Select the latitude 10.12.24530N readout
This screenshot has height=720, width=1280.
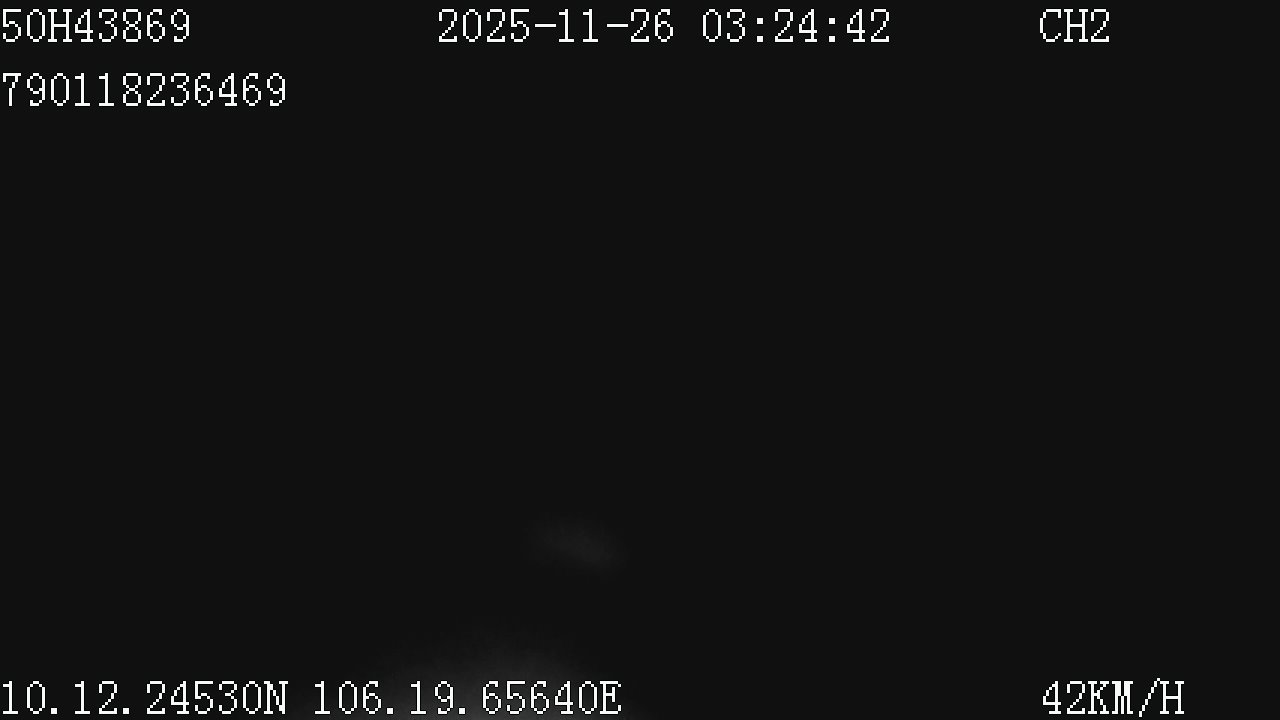[x=144, y=698]
